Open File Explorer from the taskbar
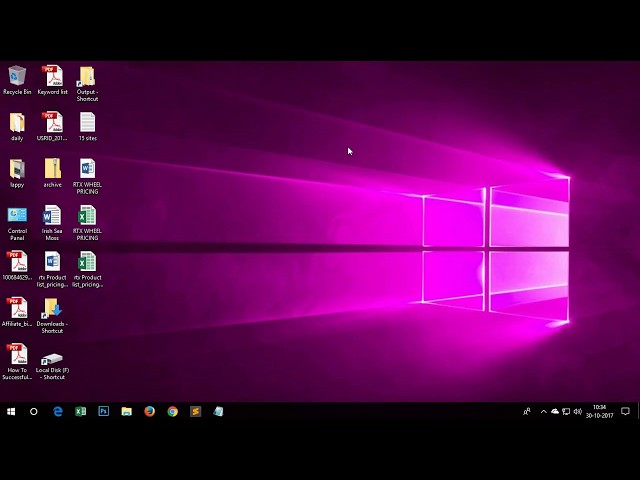This screenshot has width=640, height=480. [x=127, y=411]
